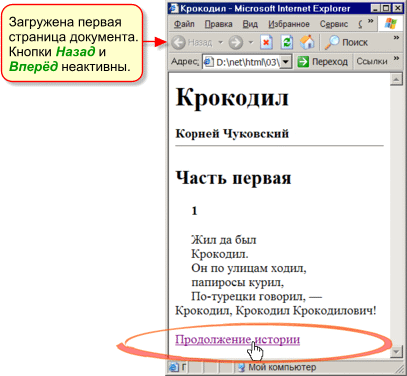
Task: Click the greyed Forward arrow button
Action: click(x=236, y=43)
